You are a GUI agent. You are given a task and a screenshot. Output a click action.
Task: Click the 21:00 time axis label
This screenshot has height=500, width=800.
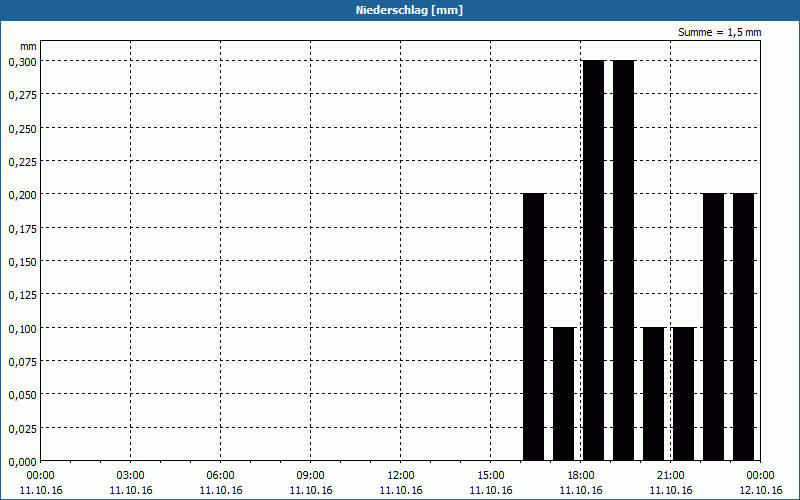[670, 476]
